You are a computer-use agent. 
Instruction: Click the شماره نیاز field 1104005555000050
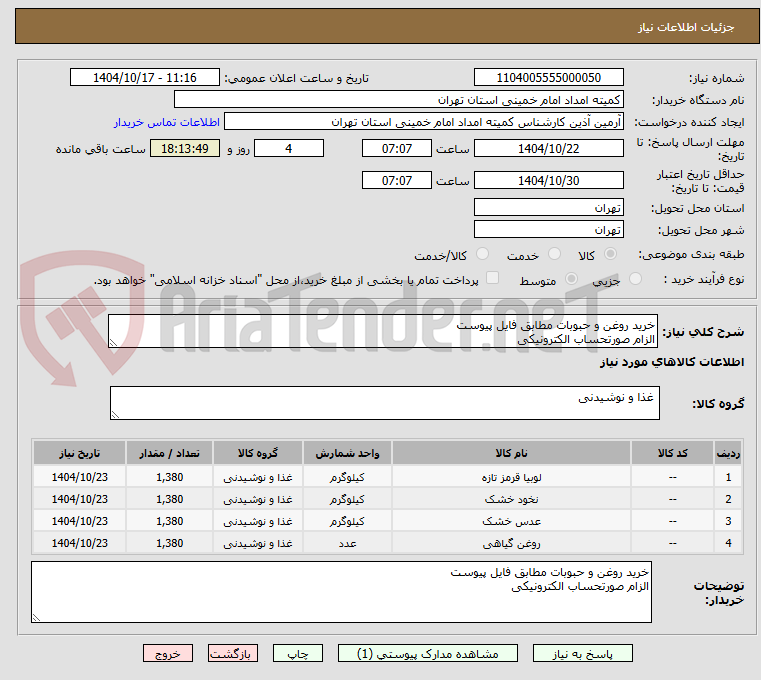click(x=548, y=77)
